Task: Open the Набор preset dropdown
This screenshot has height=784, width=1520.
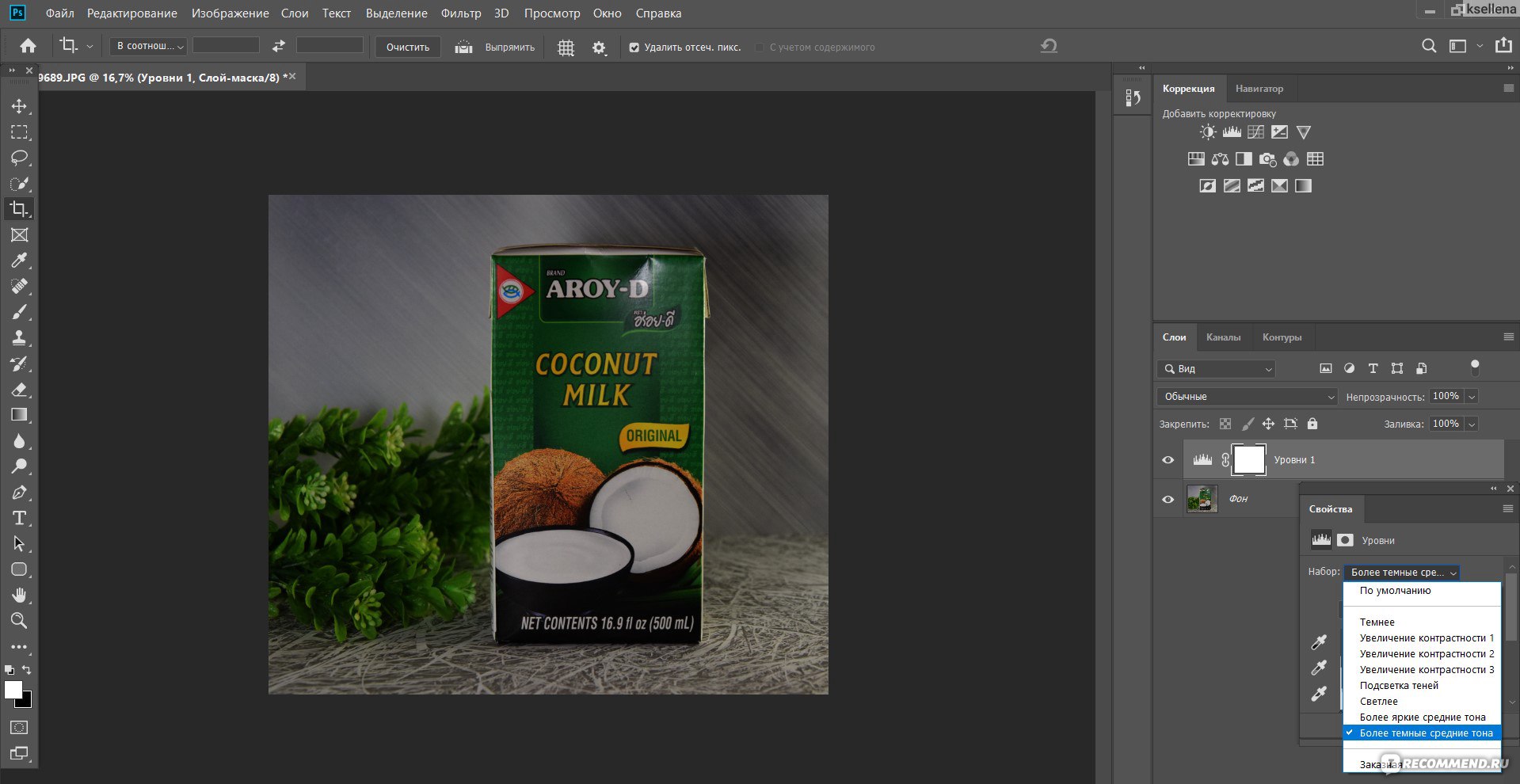Action: coord(1402,572)
